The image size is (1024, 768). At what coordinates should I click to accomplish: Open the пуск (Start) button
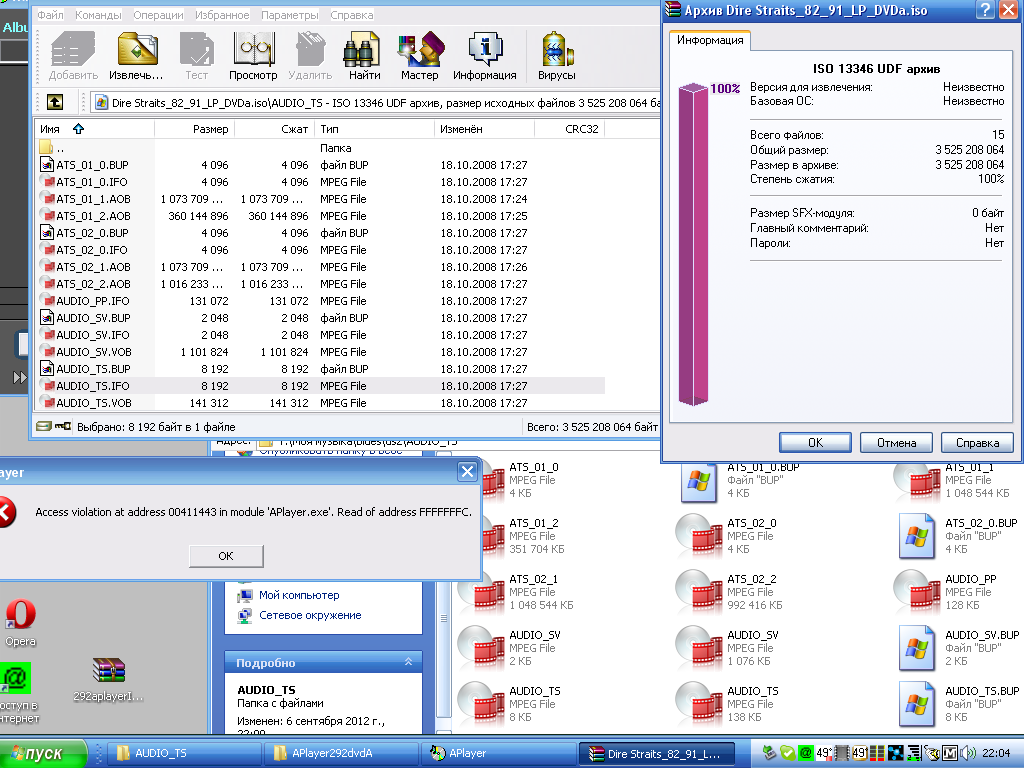[x=43, y=754]
